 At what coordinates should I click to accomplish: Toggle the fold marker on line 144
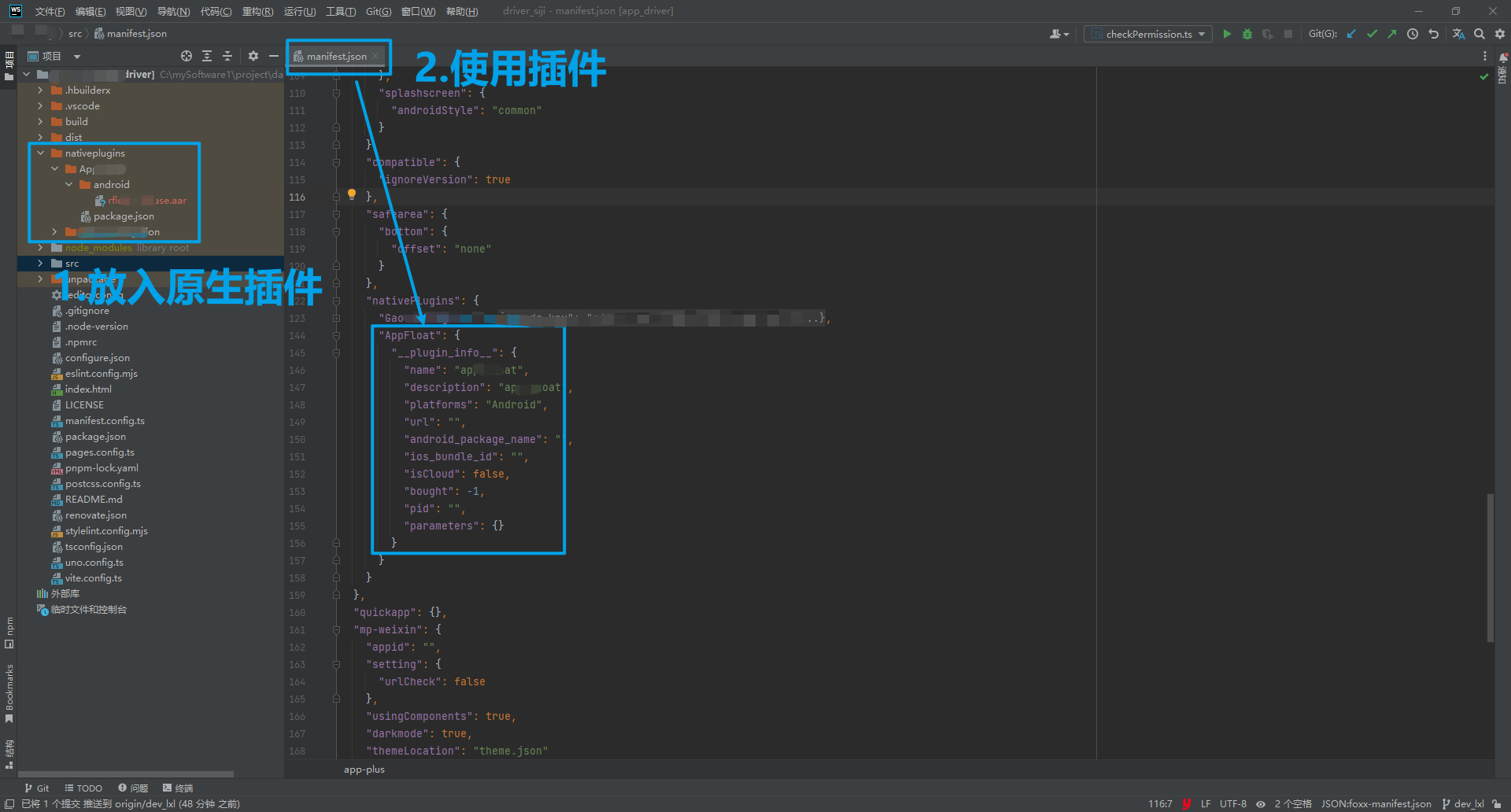click(336, 336)
